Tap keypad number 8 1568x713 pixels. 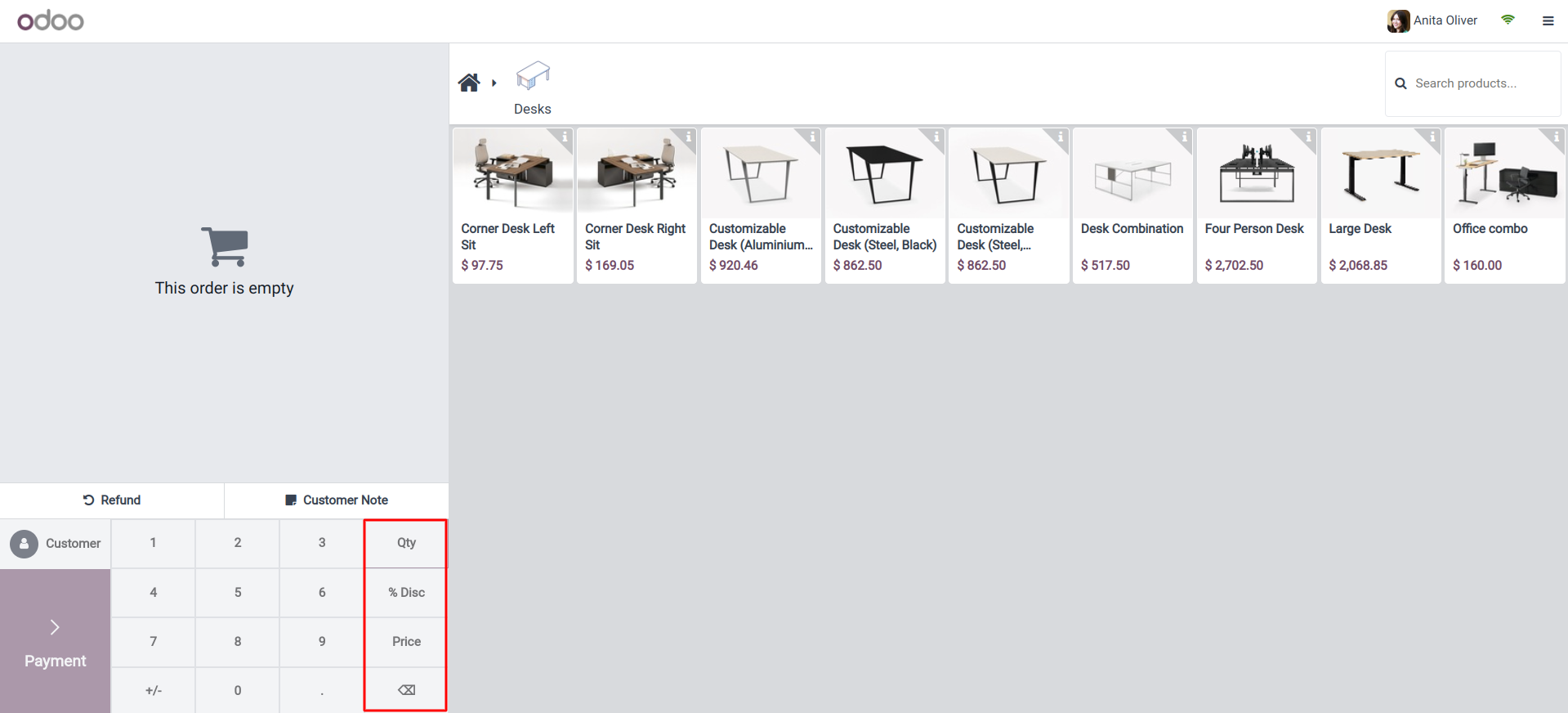(238, 642)
